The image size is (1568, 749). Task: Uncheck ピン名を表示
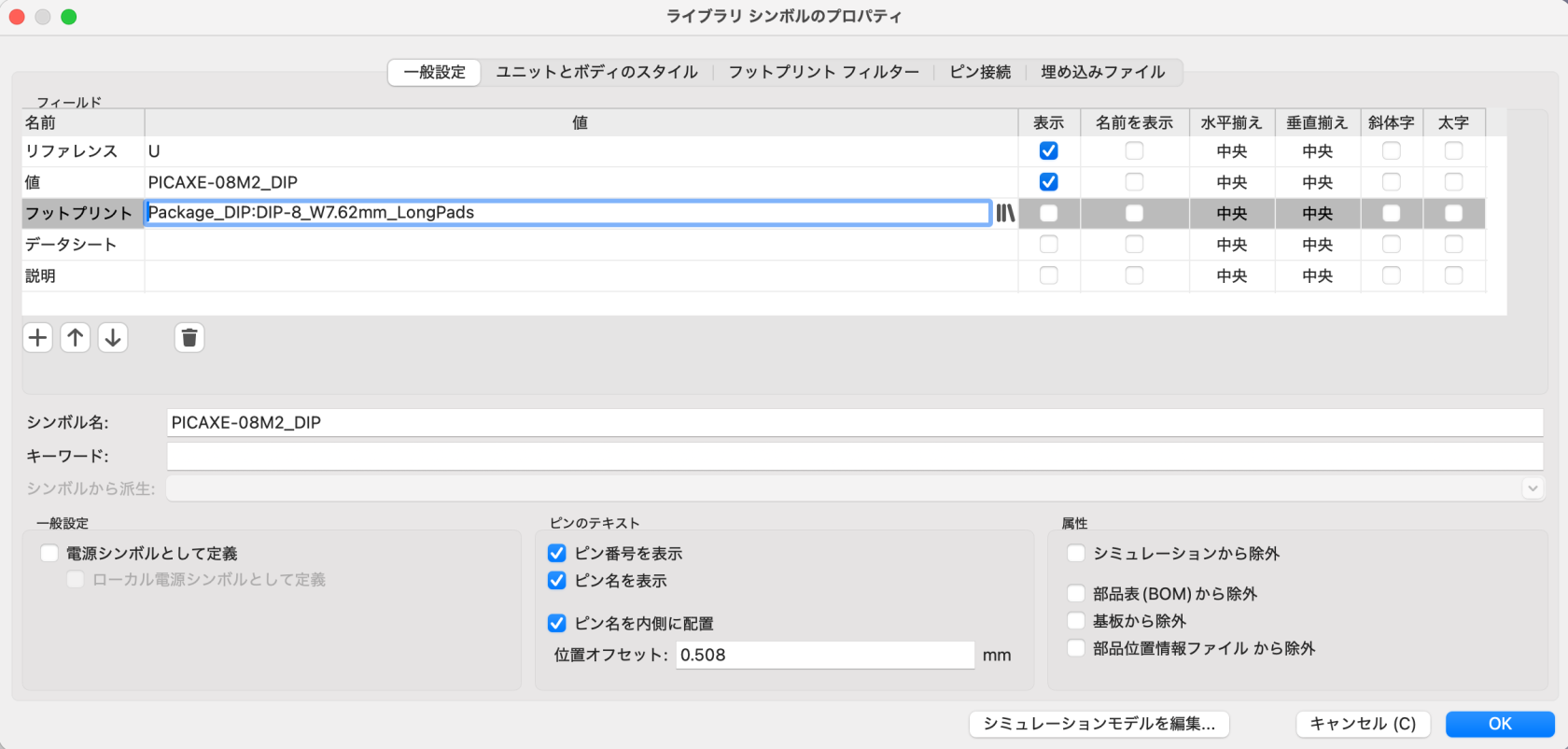tap(557, 581)
